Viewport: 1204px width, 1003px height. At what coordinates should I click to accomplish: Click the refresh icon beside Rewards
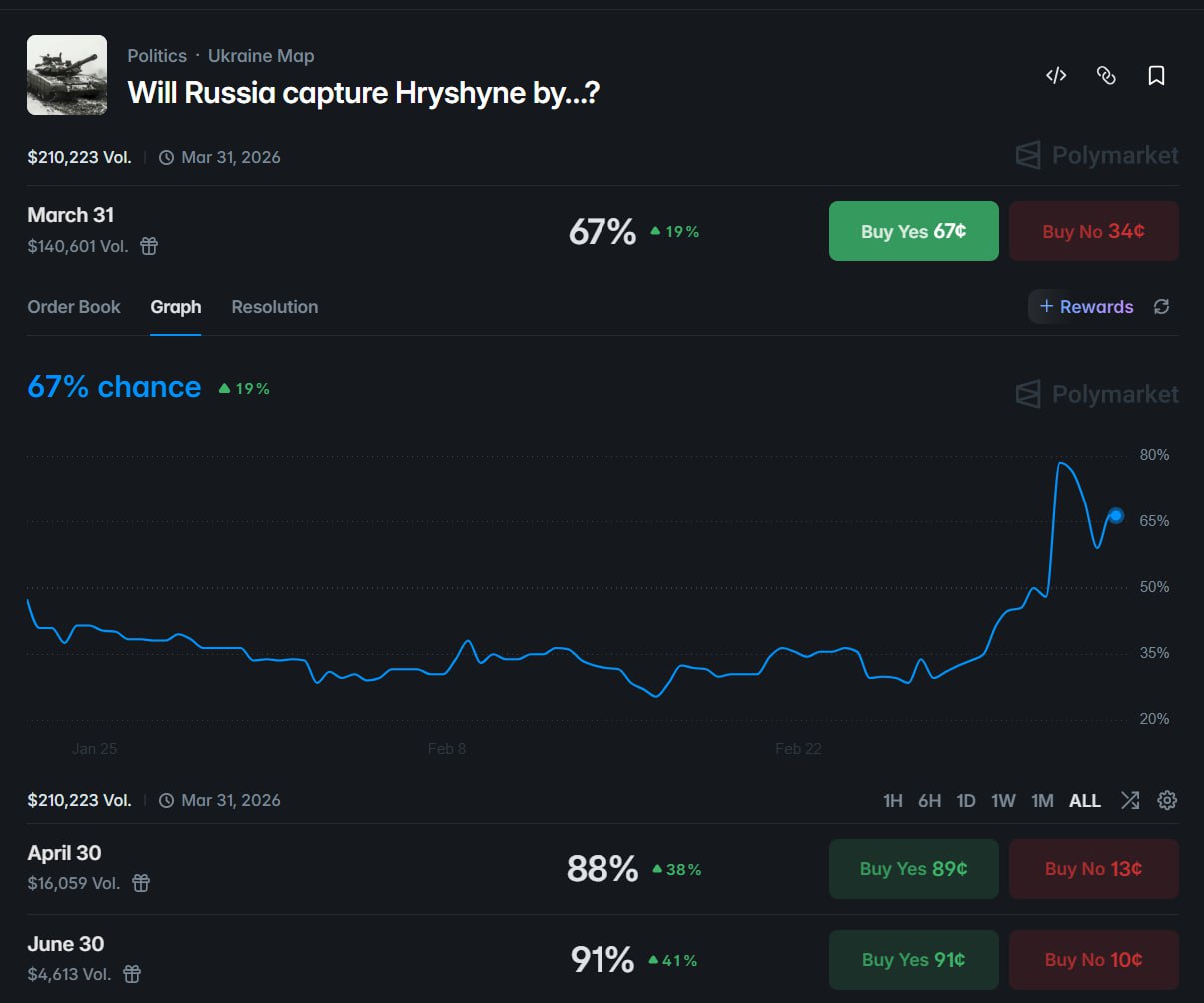click(1161, 307)
